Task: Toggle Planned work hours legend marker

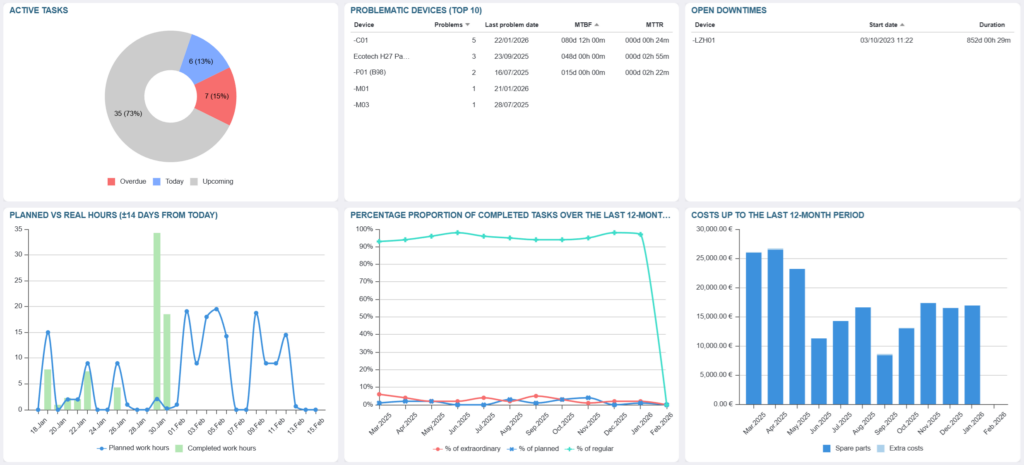Action: tap(132, 449)
